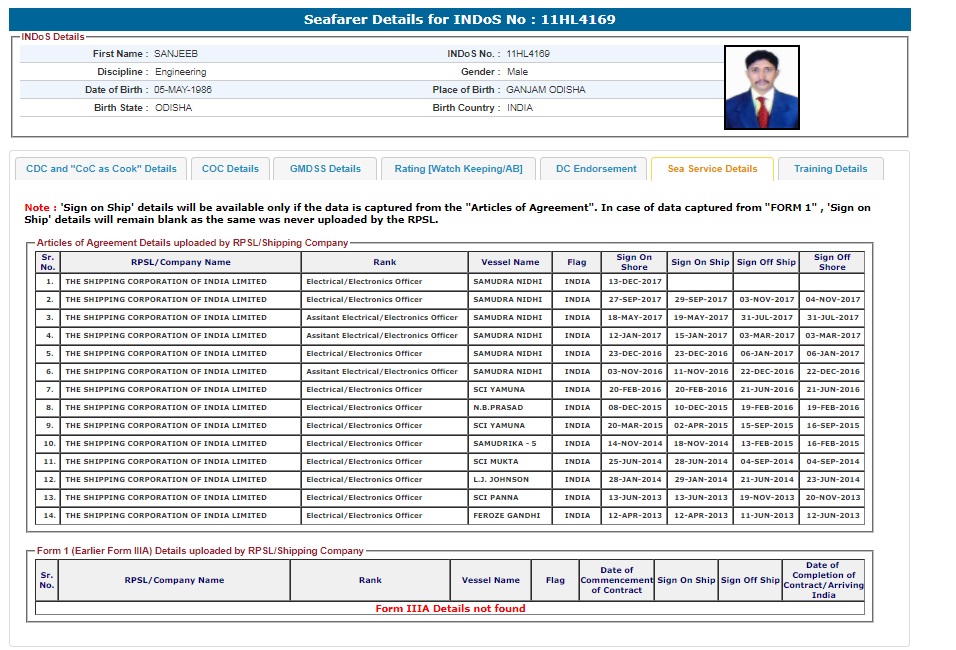The image size is (956, 650).
Task: Click the Vessel Name header in Articles table
Action: pyautogui.click(x=510, y=262)
